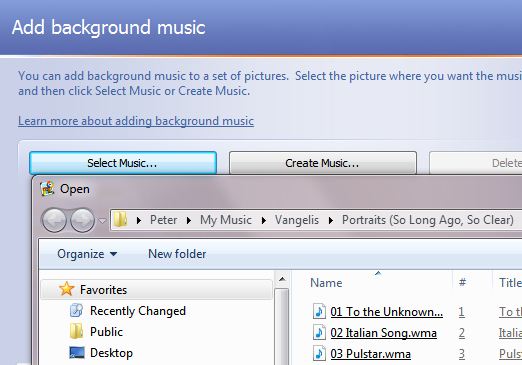
Task: Click the Forward navigation arrow in Open dialog
Action: tap(83, 220)
